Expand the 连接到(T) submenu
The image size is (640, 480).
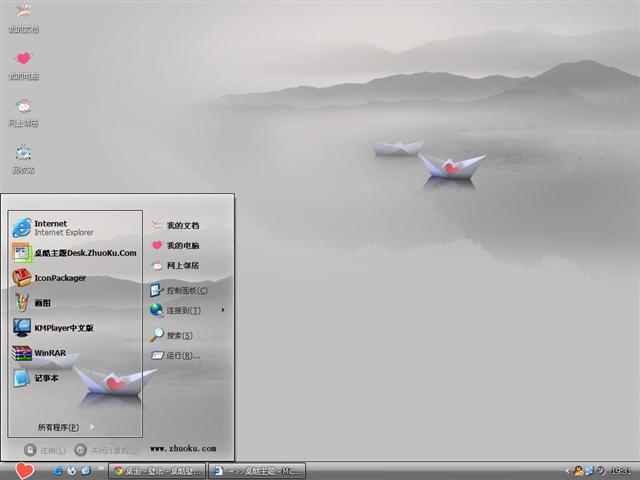point(188,310)
